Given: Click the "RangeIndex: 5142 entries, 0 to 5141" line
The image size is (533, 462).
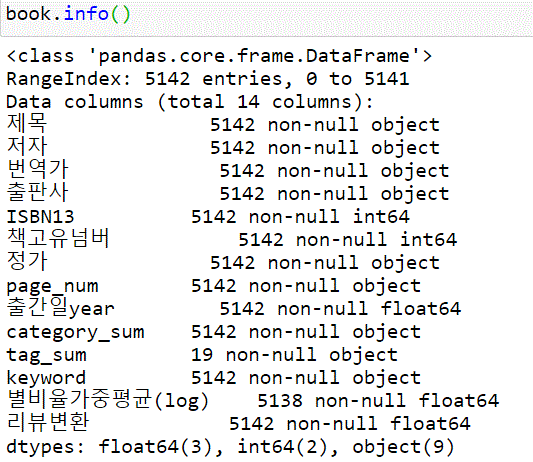Looking at the screenshot, I should (208, 79).
